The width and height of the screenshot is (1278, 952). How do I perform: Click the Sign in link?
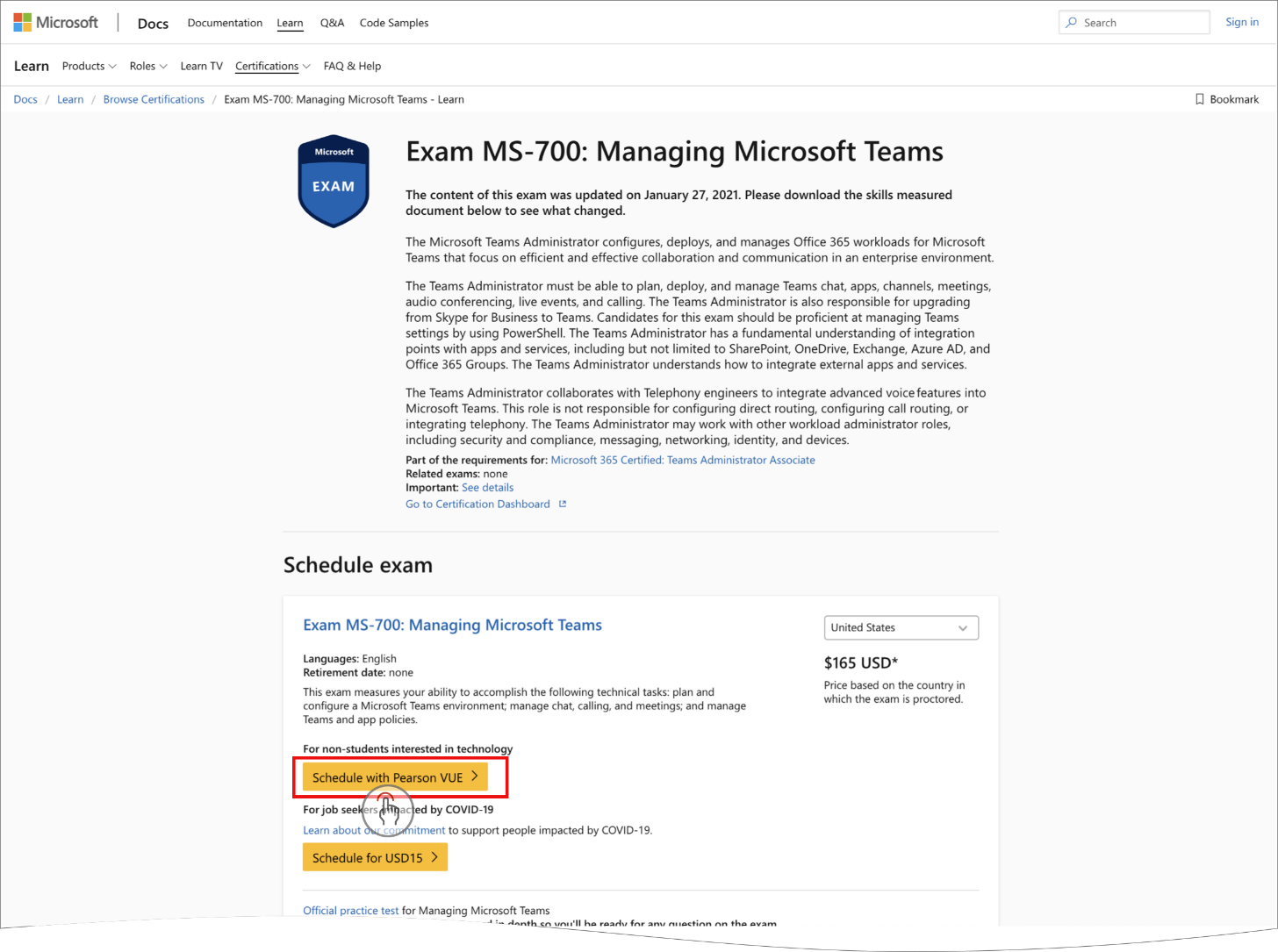1242,22
